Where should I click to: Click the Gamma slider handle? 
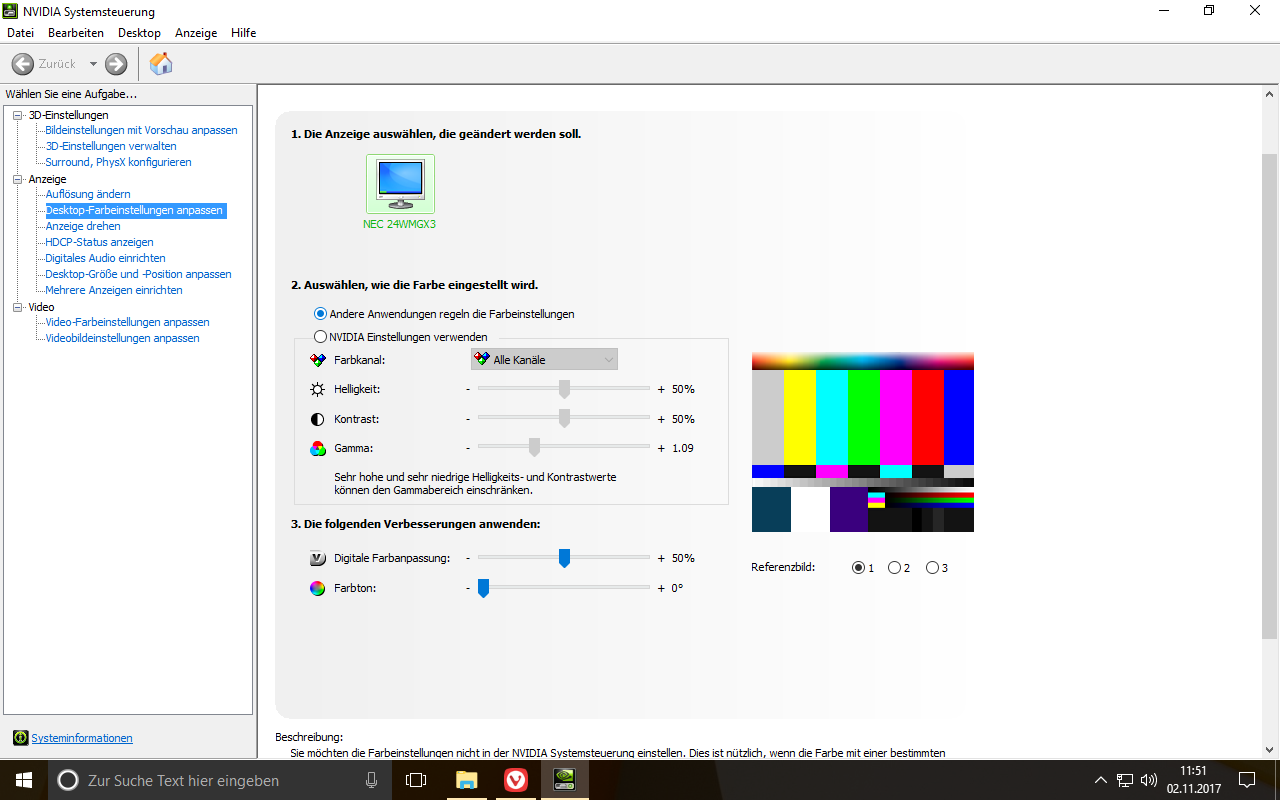(x=534, y=448)
